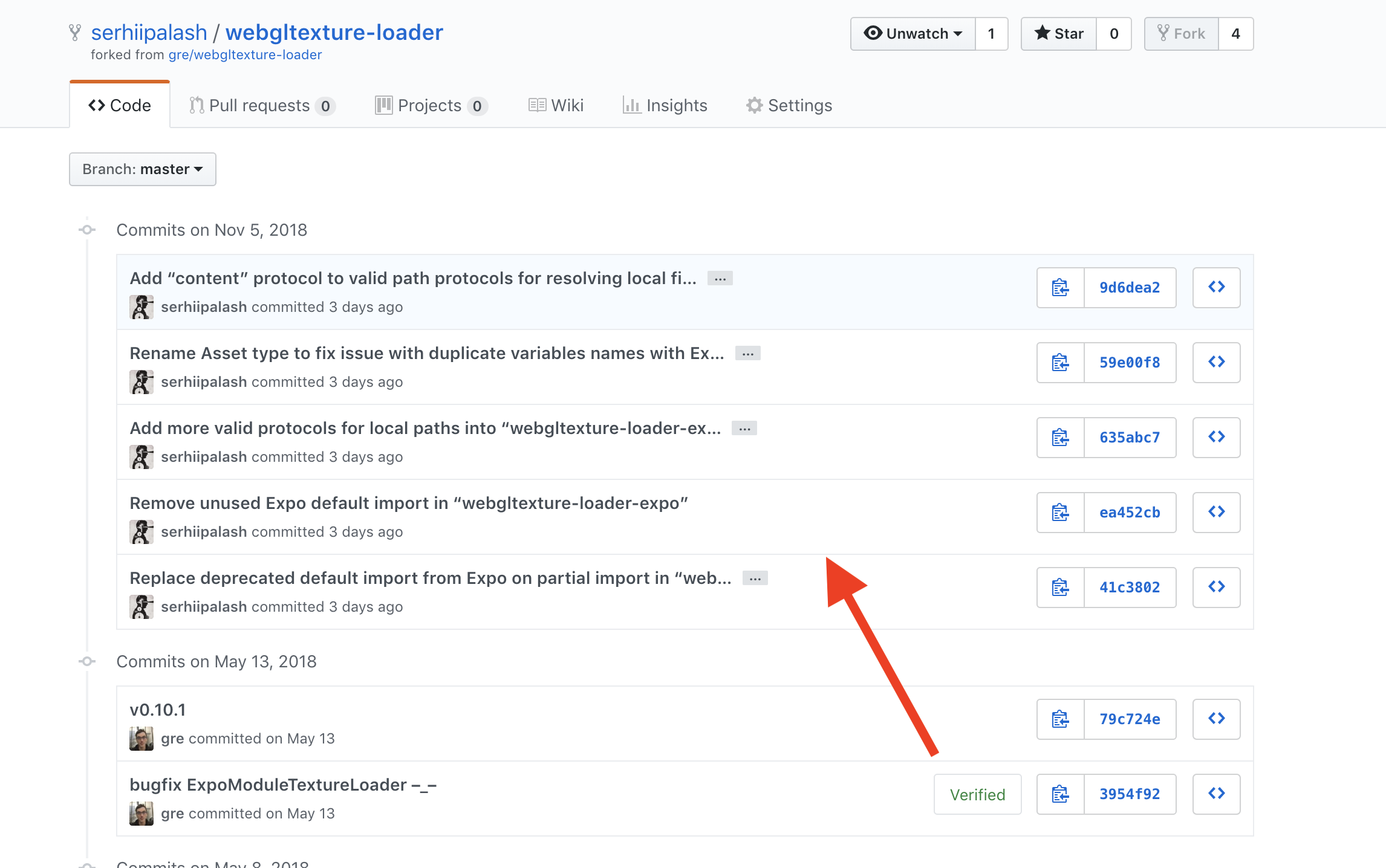This screenshot has height=868, width=1386.
Task: Open the Unwatch dropdown menu
Action: pos(913,34)
